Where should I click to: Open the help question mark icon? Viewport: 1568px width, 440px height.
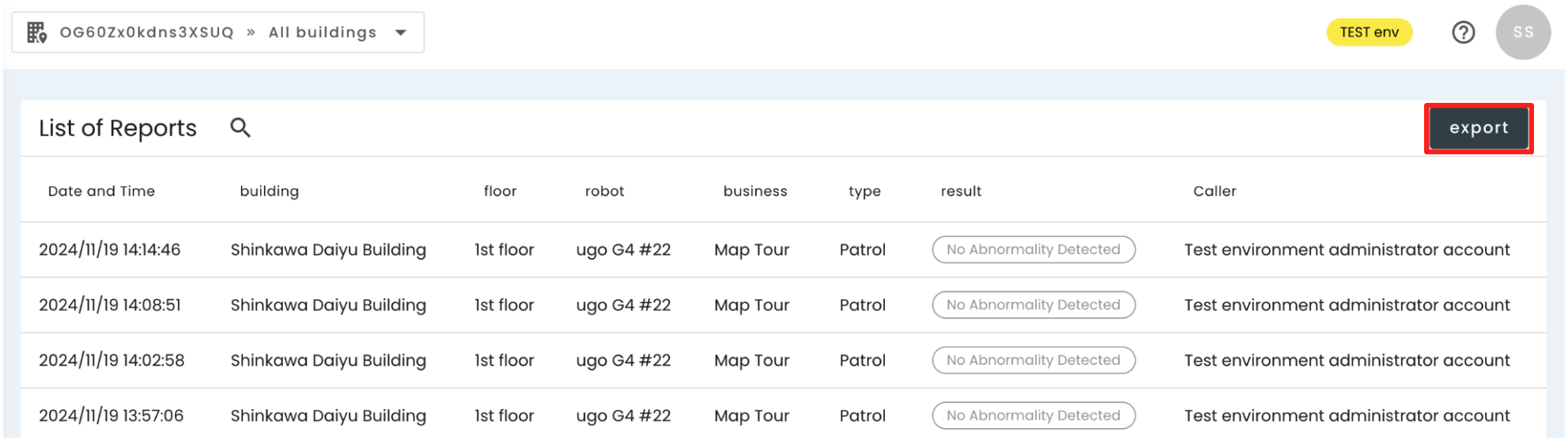(x=1463, y=32)
